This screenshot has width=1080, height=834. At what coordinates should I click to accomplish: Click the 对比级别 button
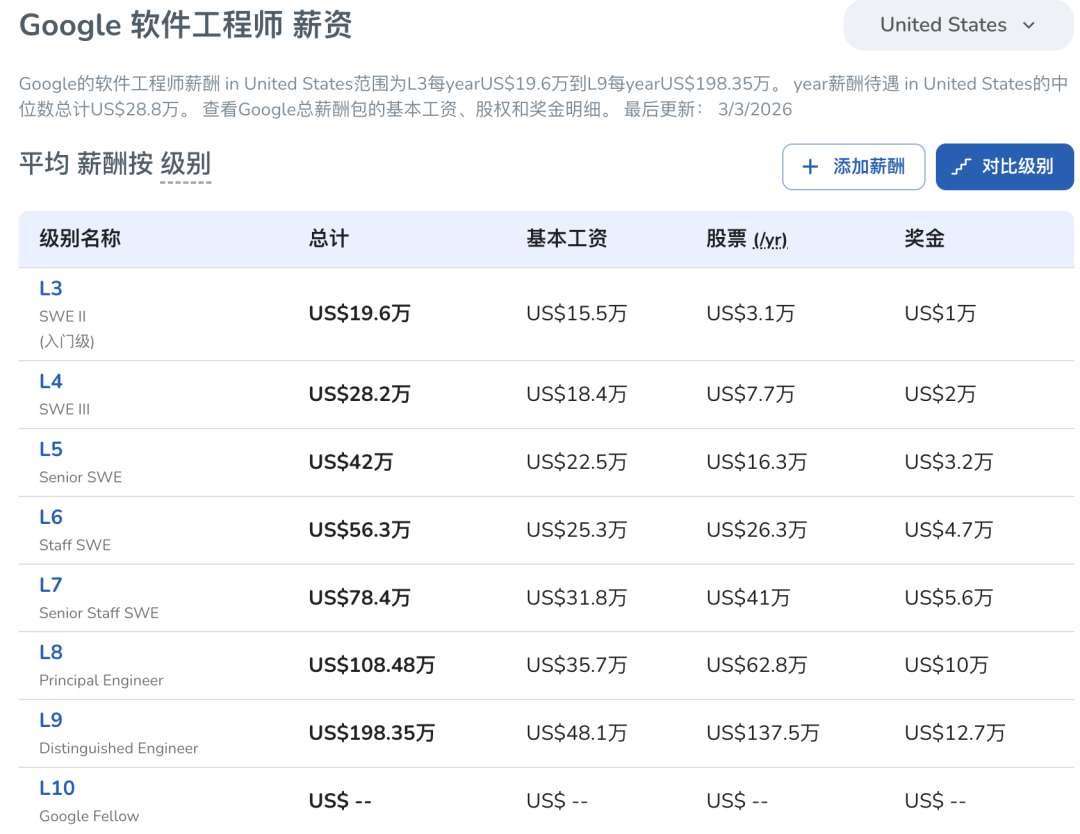pos(1004,166)
